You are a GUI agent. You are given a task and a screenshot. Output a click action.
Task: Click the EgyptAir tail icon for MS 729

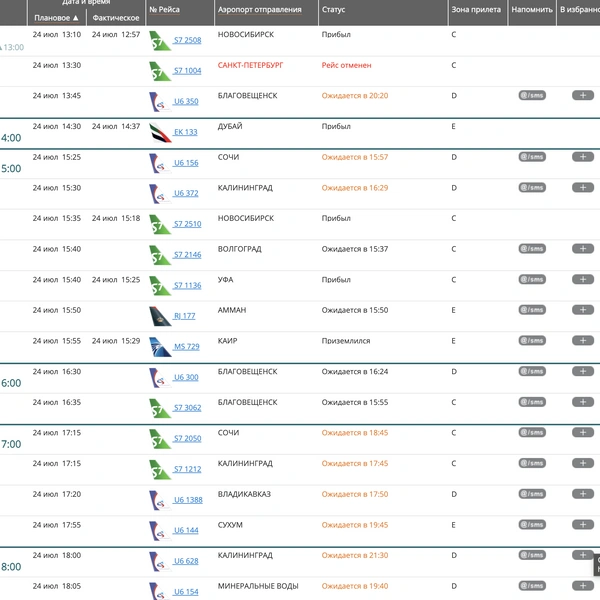click(160, 347)
